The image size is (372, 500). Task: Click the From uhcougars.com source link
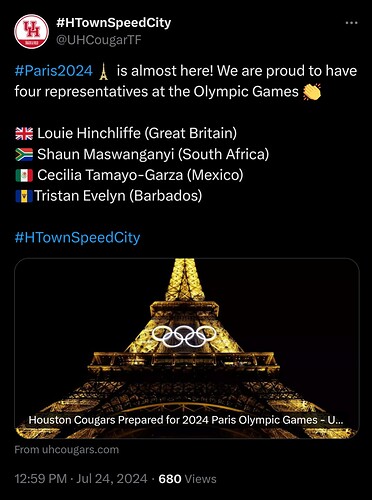pyautogui.click(x=67, y=450)
